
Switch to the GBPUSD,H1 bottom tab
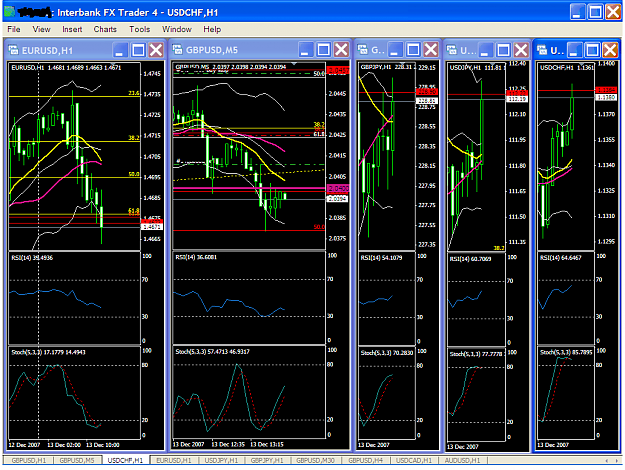click(29, 460)
